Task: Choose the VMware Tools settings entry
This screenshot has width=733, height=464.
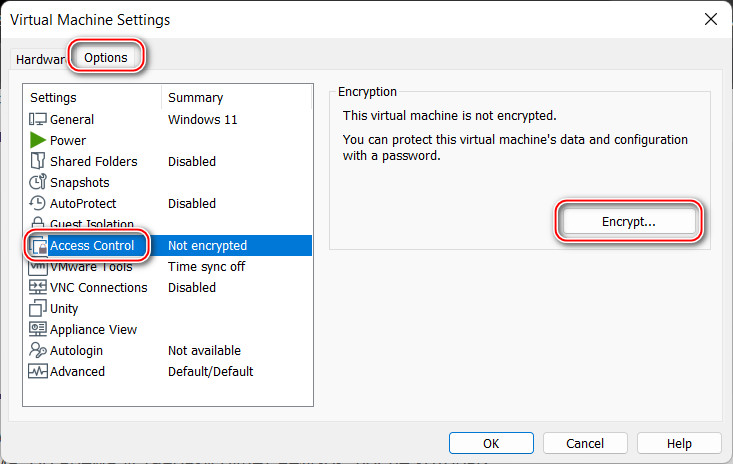Action: [x=167, y=266]
